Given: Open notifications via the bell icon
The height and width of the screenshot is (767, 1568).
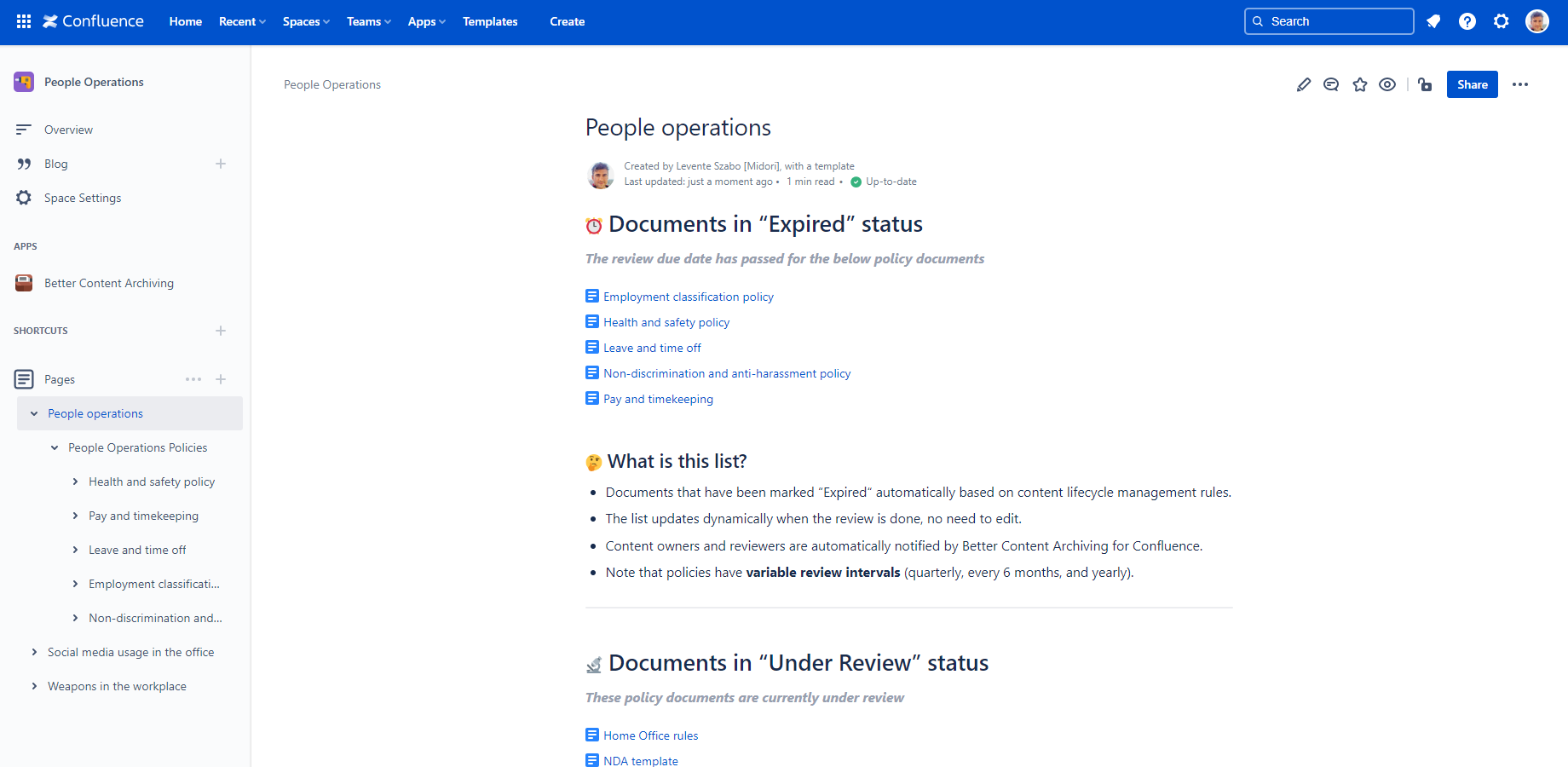Looking at the screenshot, I should click(x=1433, y=21).
